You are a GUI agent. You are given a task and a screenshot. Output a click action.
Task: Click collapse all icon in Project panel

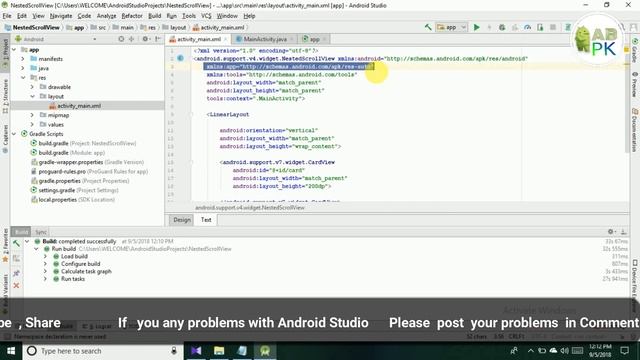click(131, 39)
